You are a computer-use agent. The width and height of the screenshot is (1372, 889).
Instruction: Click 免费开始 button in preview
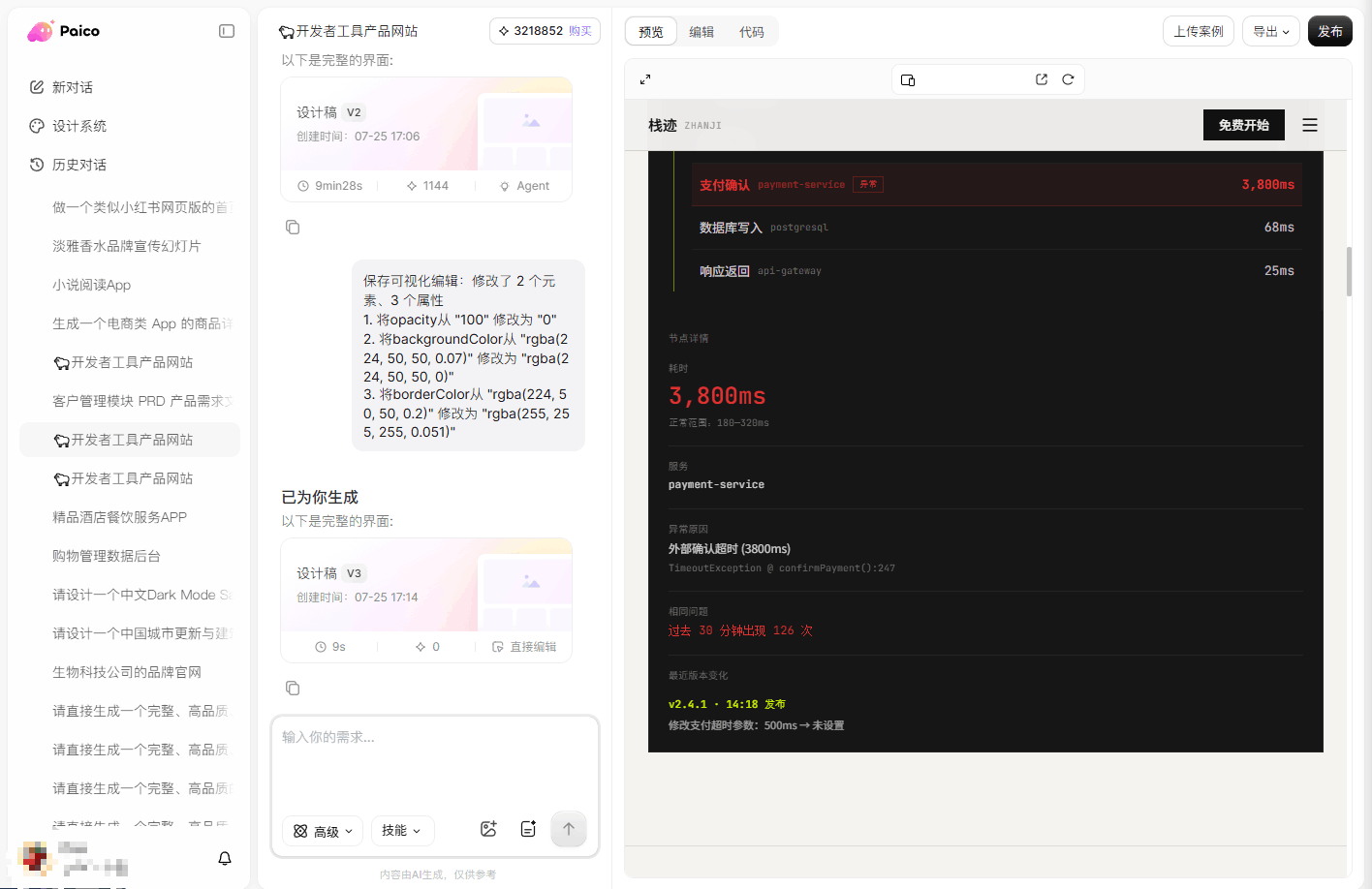coord(1244,125)
